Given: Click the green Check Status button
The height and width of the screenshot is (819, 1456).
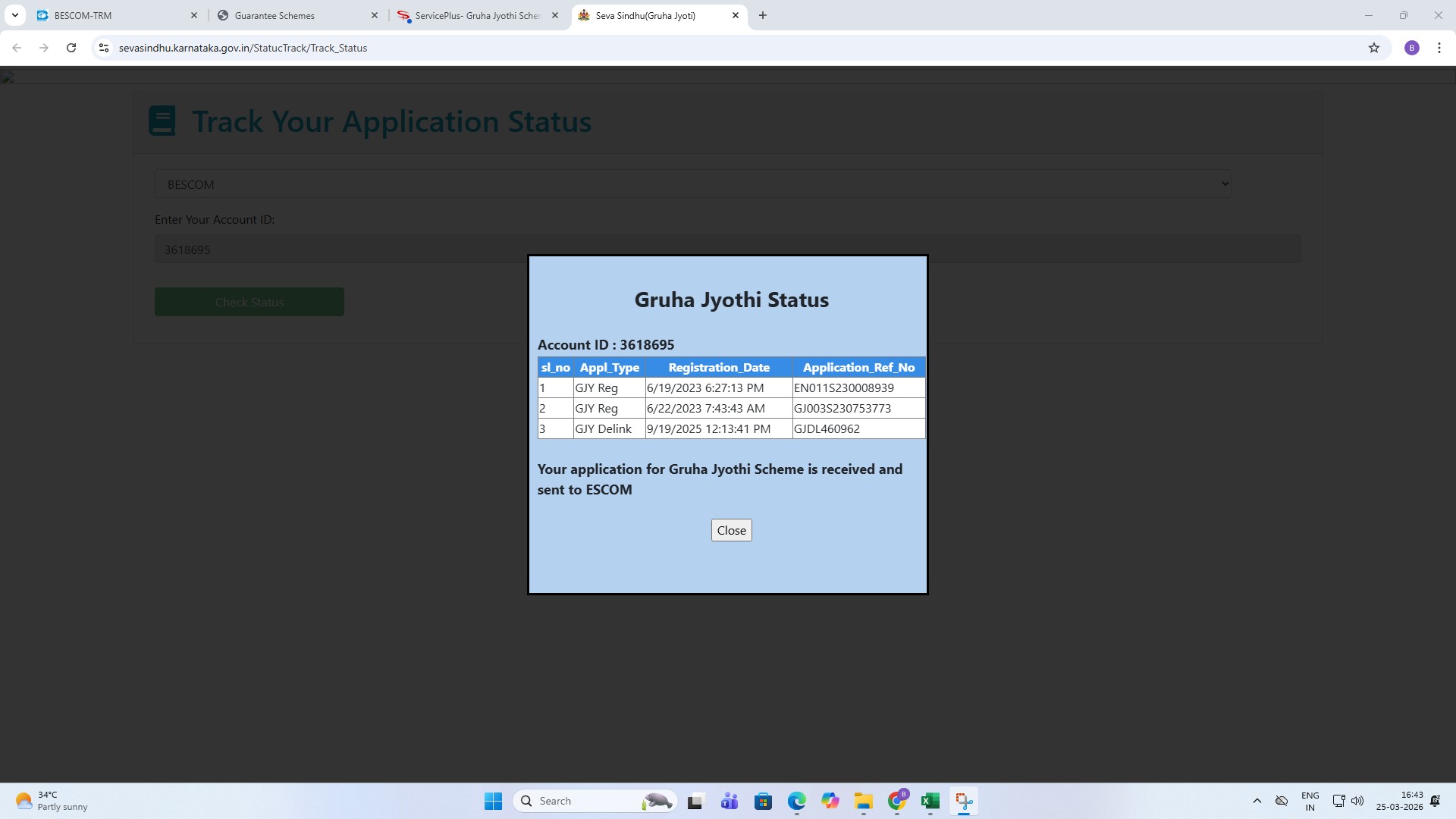Looking at the screenshot, I should (249, 302).
